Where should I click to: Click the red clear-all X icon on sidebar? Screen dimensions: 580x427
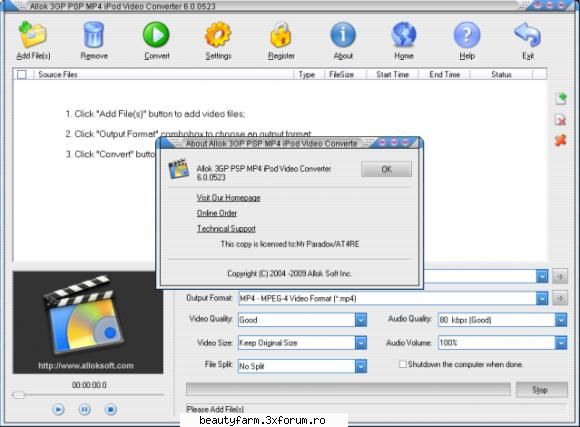point(561,140)
